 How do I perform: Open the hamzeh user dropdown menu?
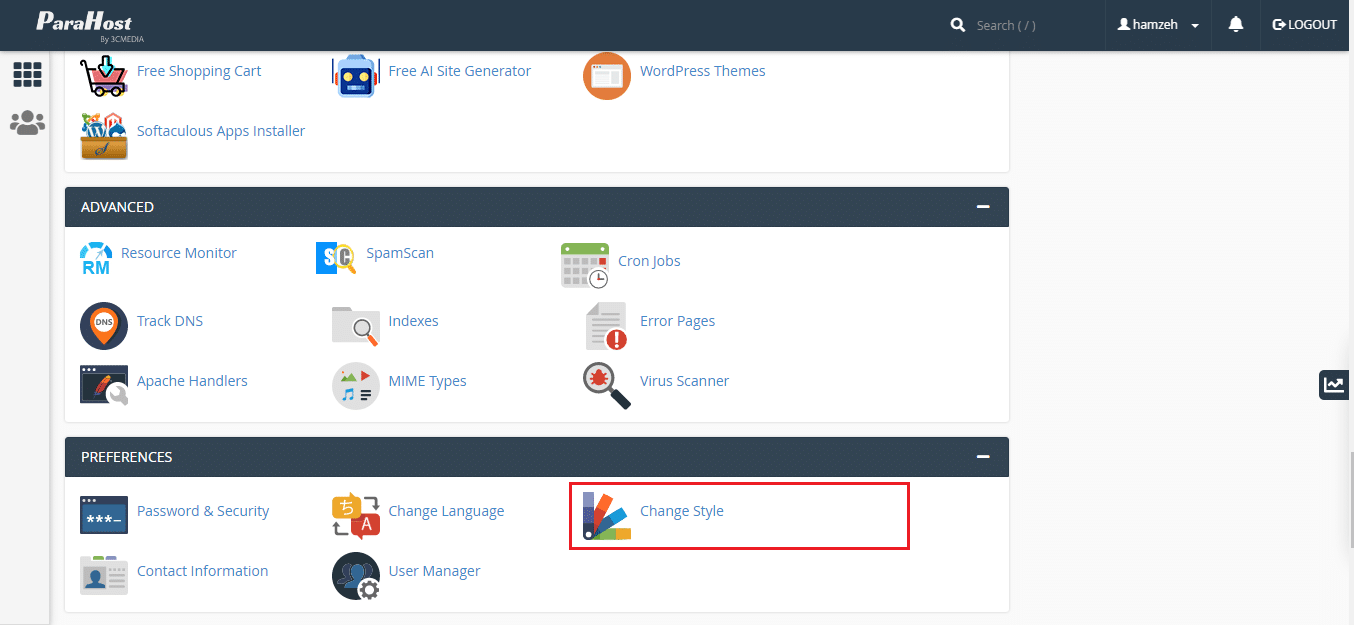(1159, 25)
